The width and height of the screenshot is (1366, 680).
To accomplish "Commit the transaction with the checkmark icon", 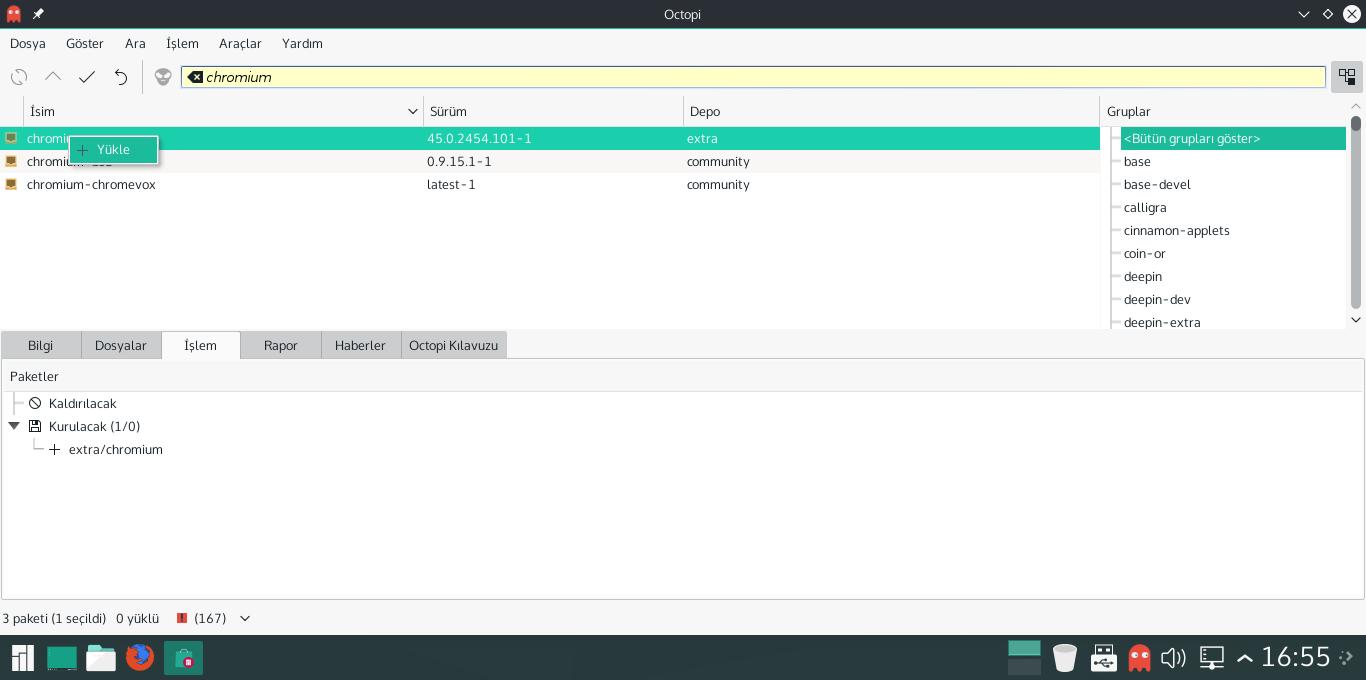I will click(87, 77).
